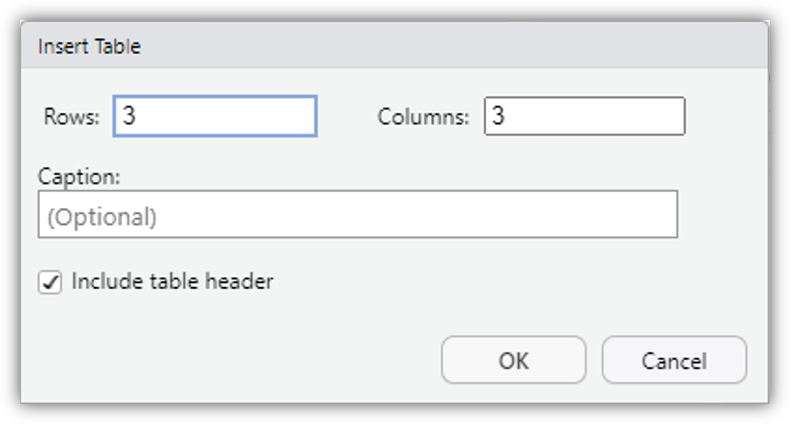The image size is (790, 424).
Task: Select the column count field showing 3
Action: (584, 116)
